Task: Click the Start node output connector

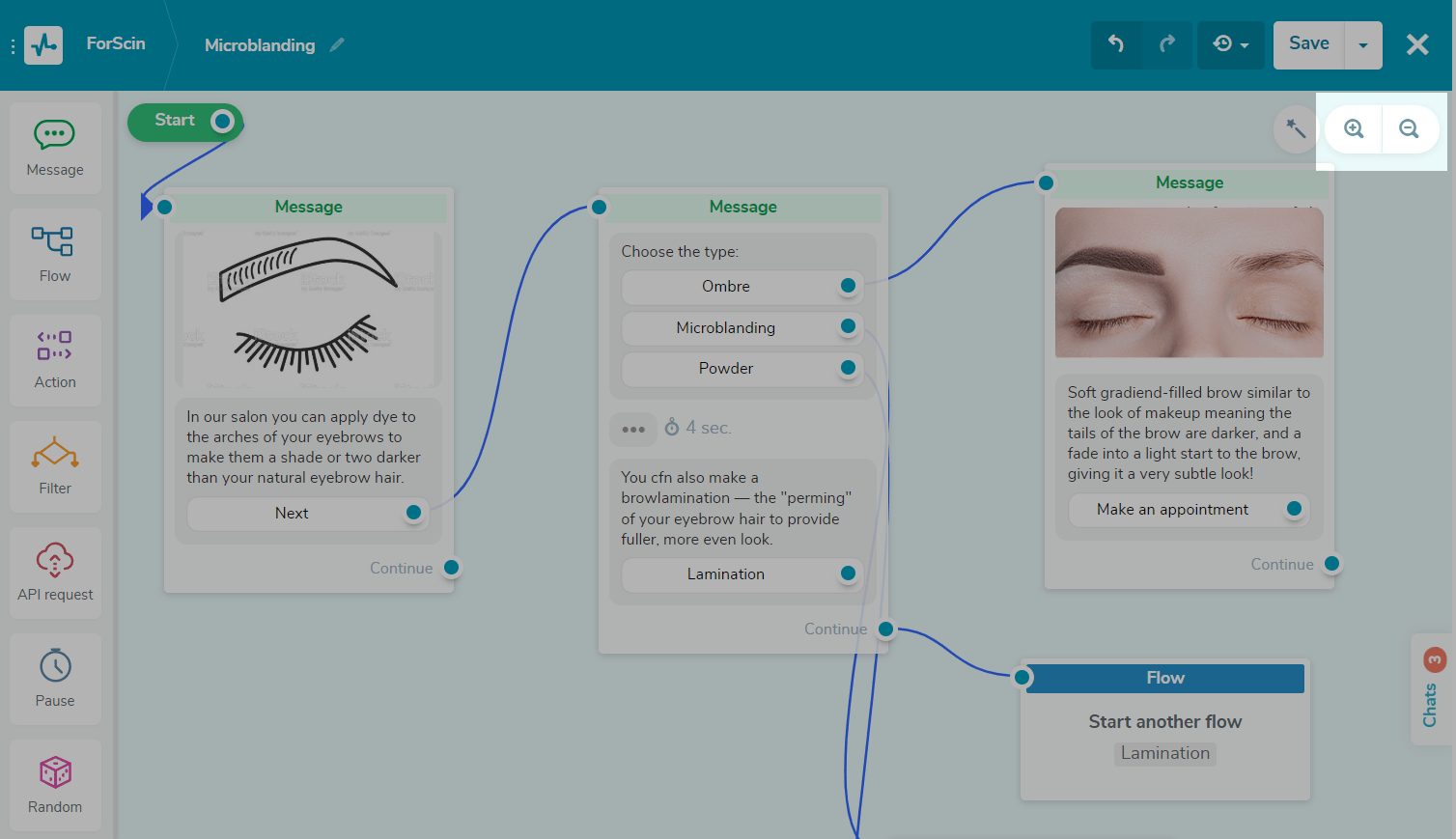Action: [x=223, y=121]
